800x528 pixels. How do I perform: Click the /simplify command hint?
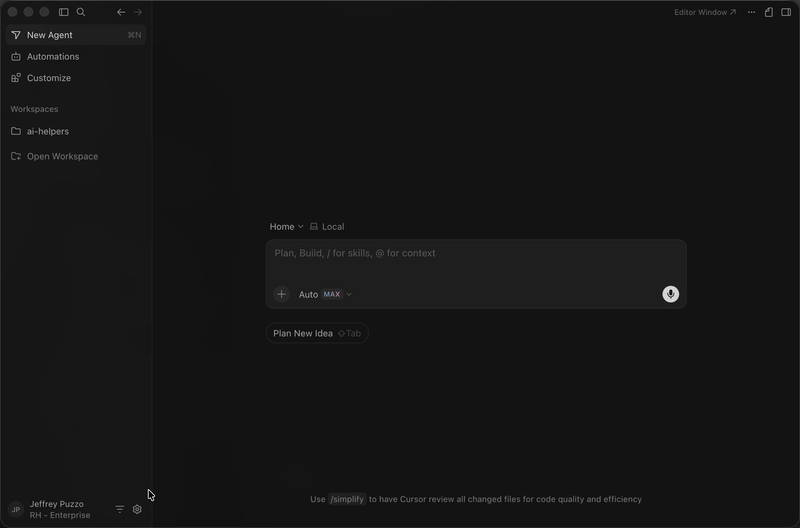pyautogui.click(x=347, y=499)
